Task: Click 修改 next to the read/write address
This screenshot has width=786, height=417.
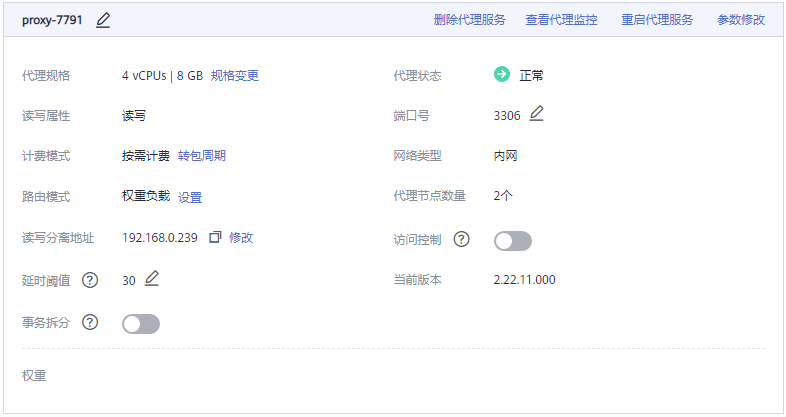Action: coord(241,238)
